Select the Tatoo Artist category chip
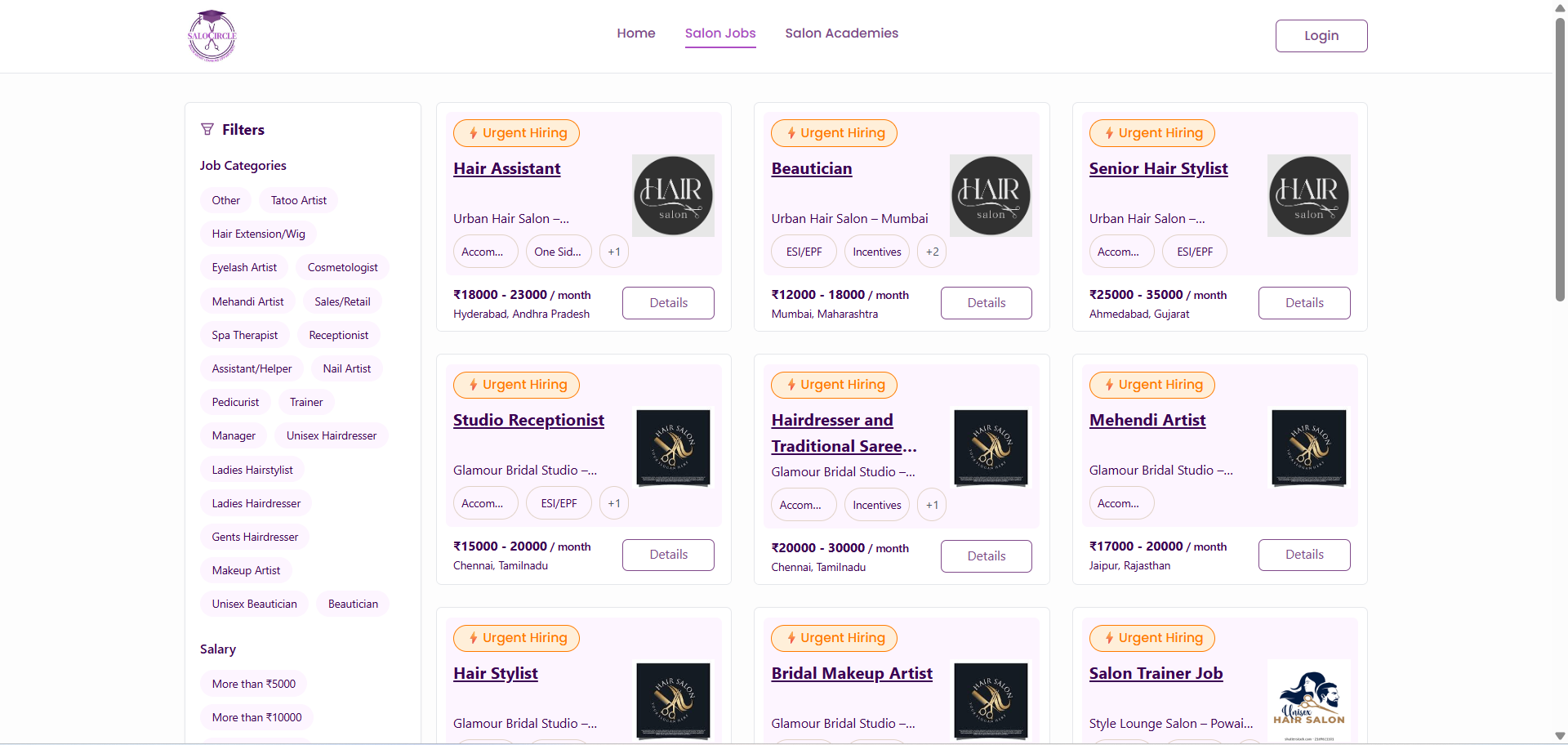The height and width of the screenshot is (745, 1568). (x=299, y=200)
